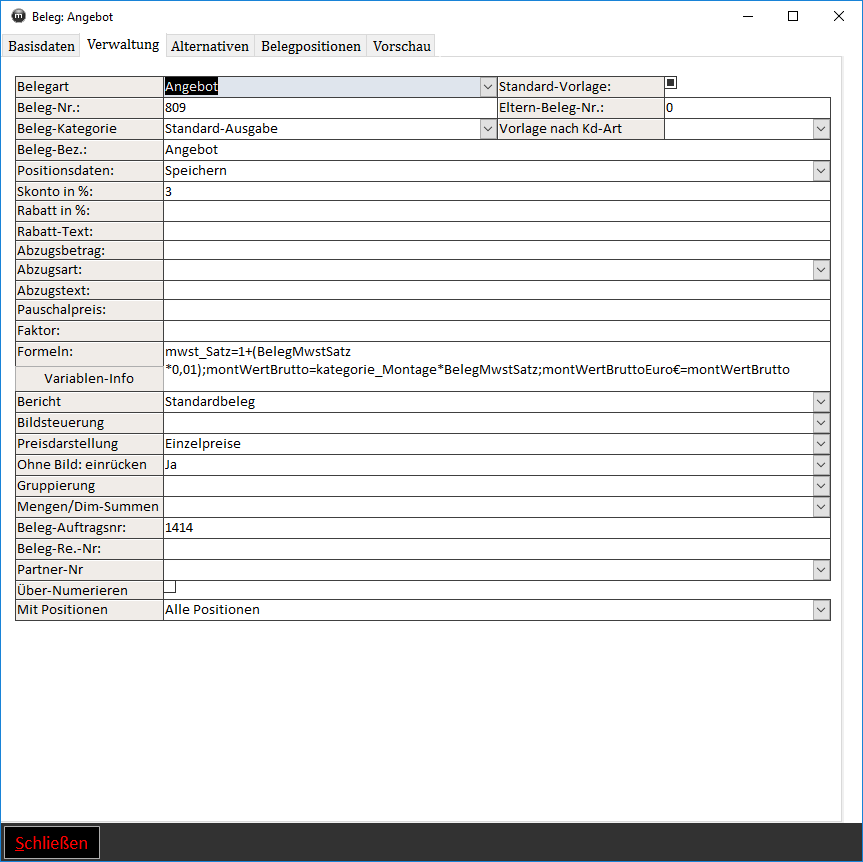This screenshot has width=863, height=862.
Task: Open the Bericht dropdown list
Action: (x=821, y=402)
